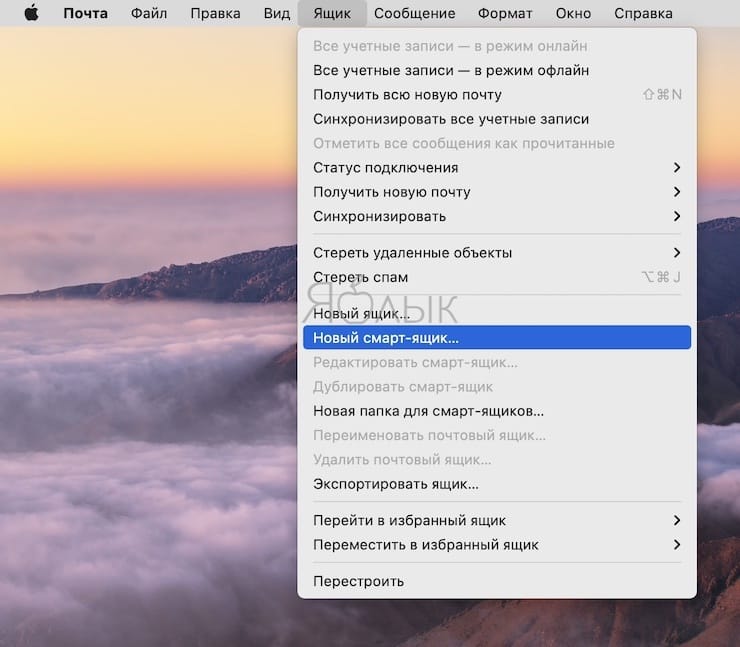The image size is (740, 647).
Task: Expand the 'Синхронизировать' submenu
Action: click(x=497, y=217)
